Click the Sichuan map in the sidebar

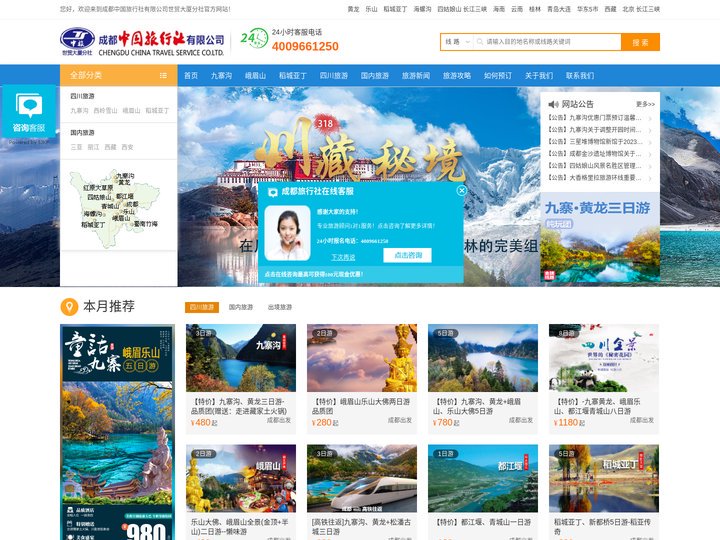(x=114, y=208)
